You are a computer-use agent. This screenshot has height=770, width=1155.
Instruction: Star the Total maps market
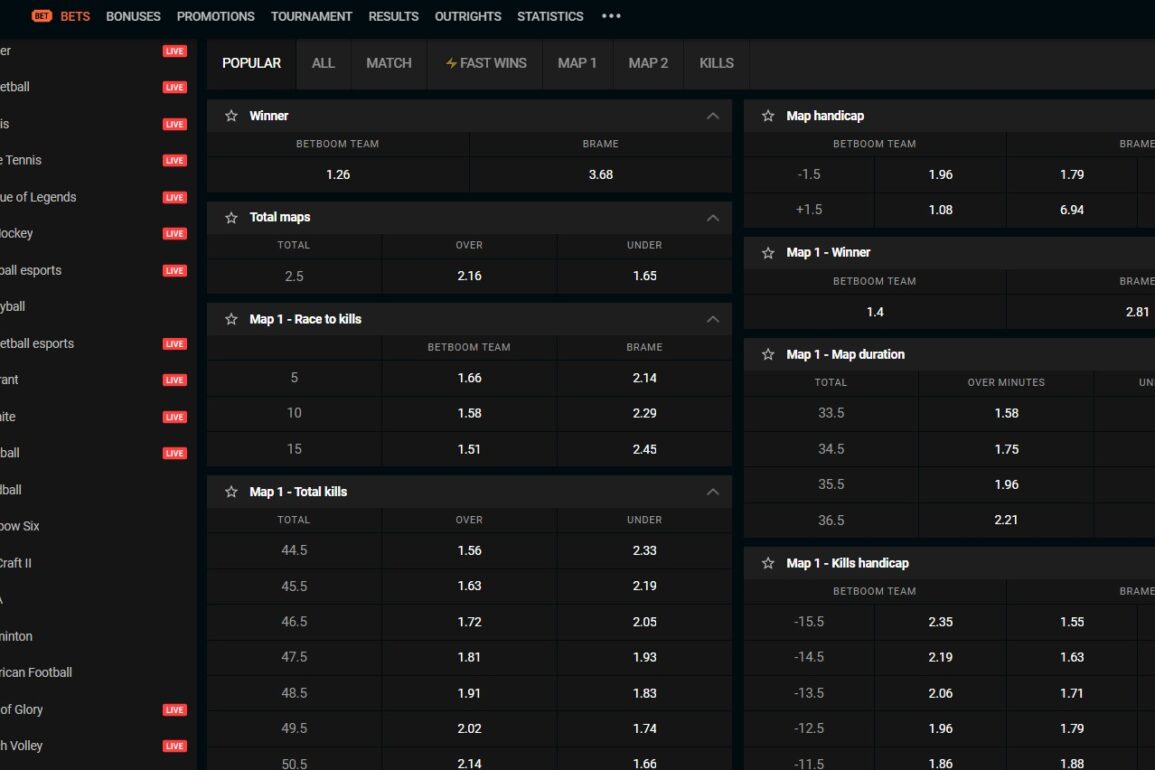231,218
